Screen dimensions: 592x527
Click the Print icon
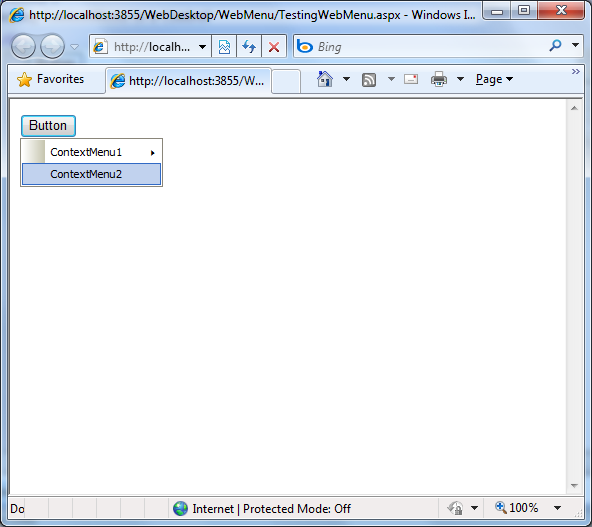[x=439, y=79]
